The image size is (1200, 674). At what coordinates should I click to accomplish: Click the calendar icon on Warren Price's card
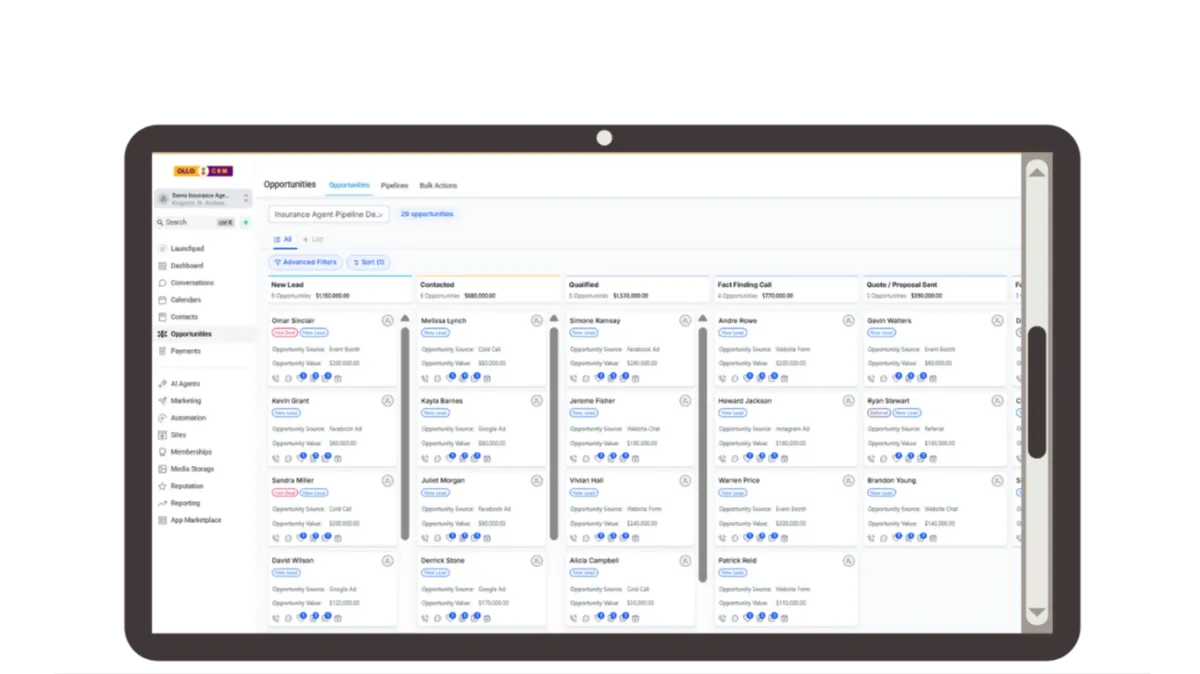pos(785,539)
